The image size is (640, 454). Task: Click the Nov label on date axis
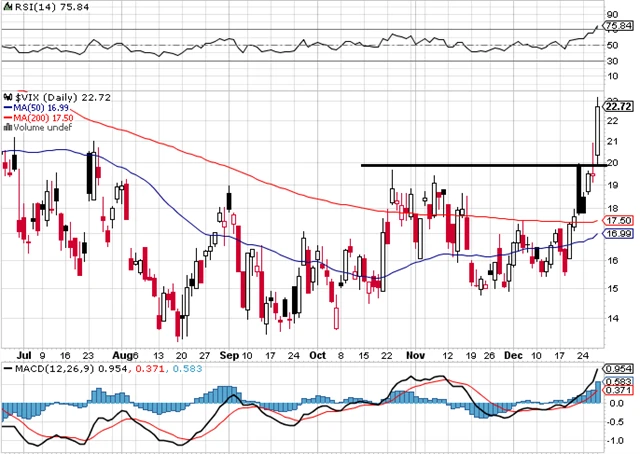click(416, 356)
